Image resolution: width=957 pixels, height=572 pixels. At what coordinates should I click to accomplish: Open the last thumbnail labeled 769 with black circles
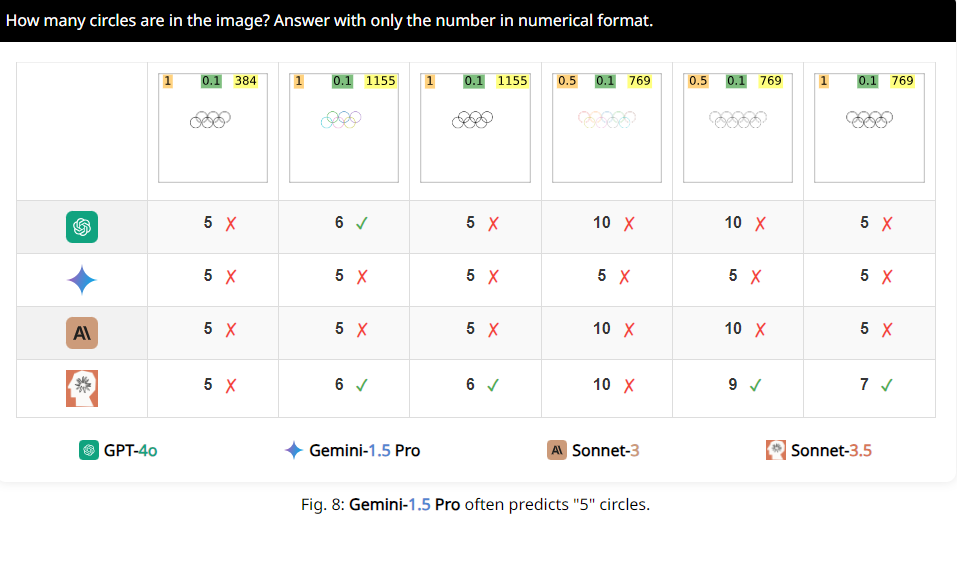[869, 128]
